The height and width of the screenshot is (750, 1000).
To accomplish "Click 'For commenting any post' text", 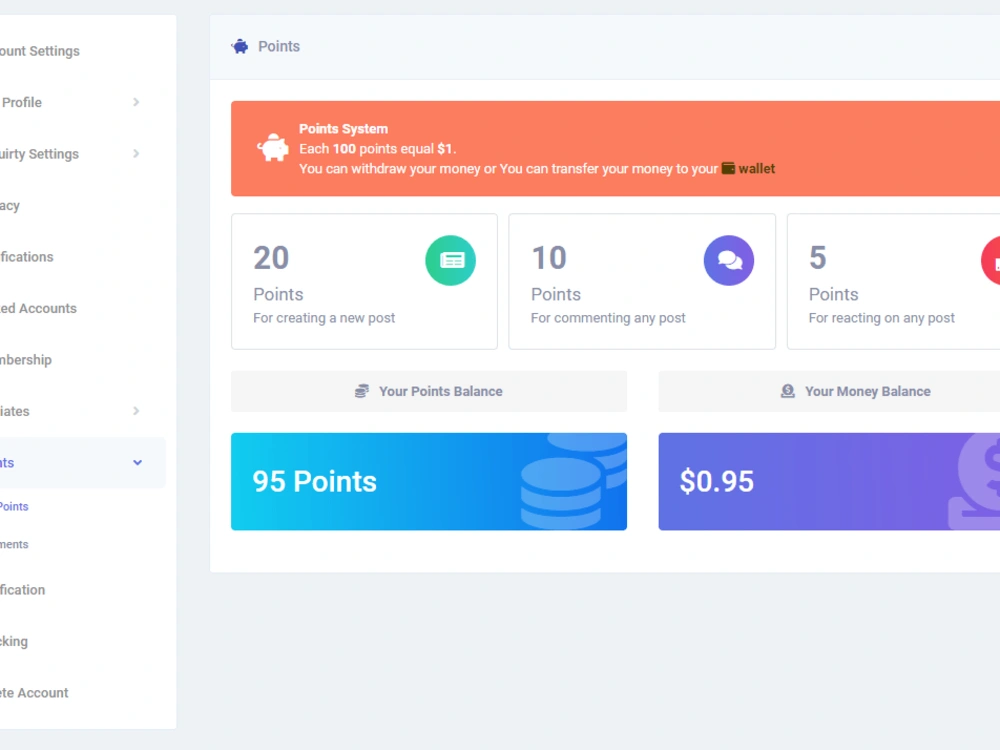I will [608, 318].
